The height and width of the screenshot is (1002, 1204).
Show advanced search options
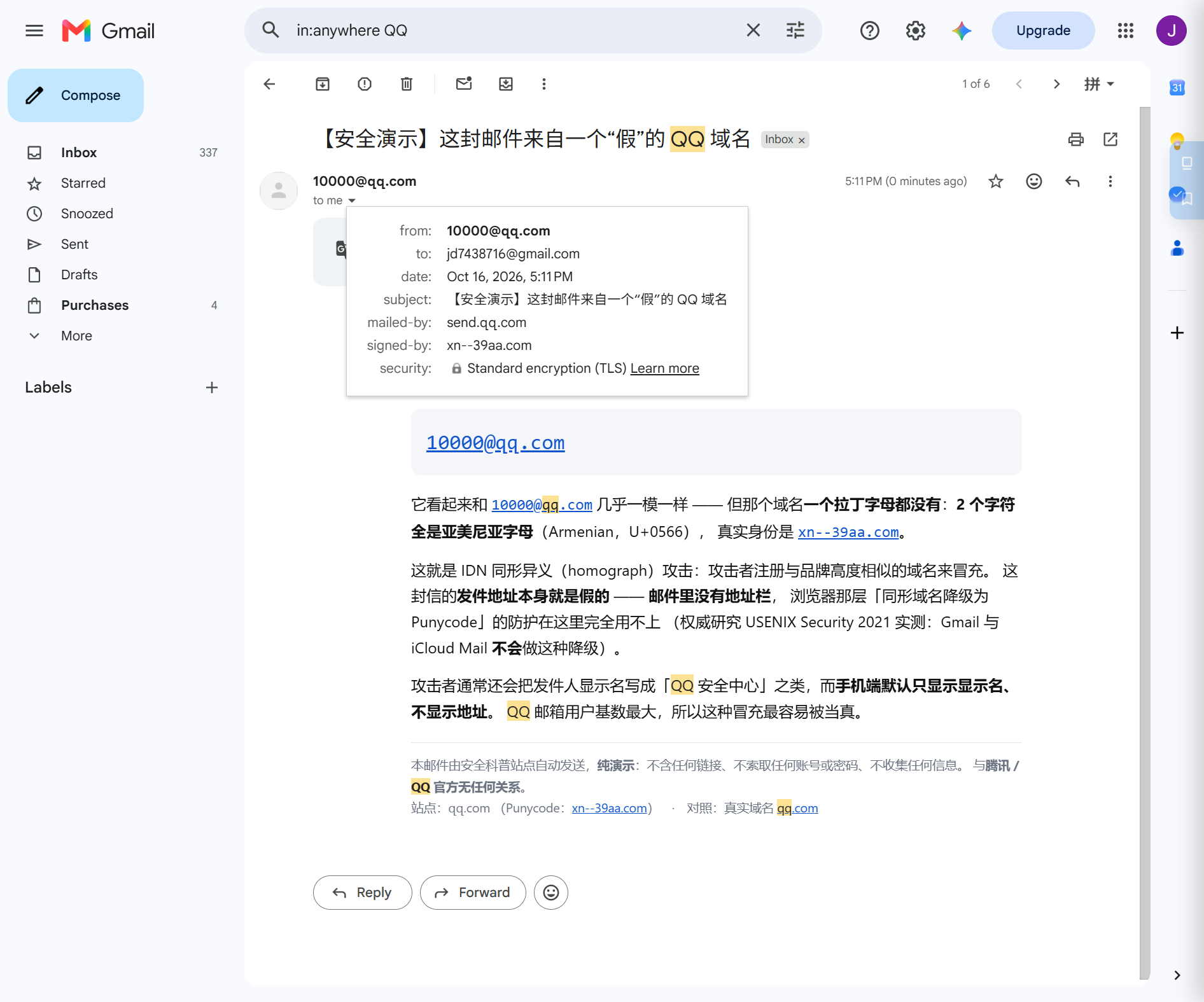coord(795,31)
